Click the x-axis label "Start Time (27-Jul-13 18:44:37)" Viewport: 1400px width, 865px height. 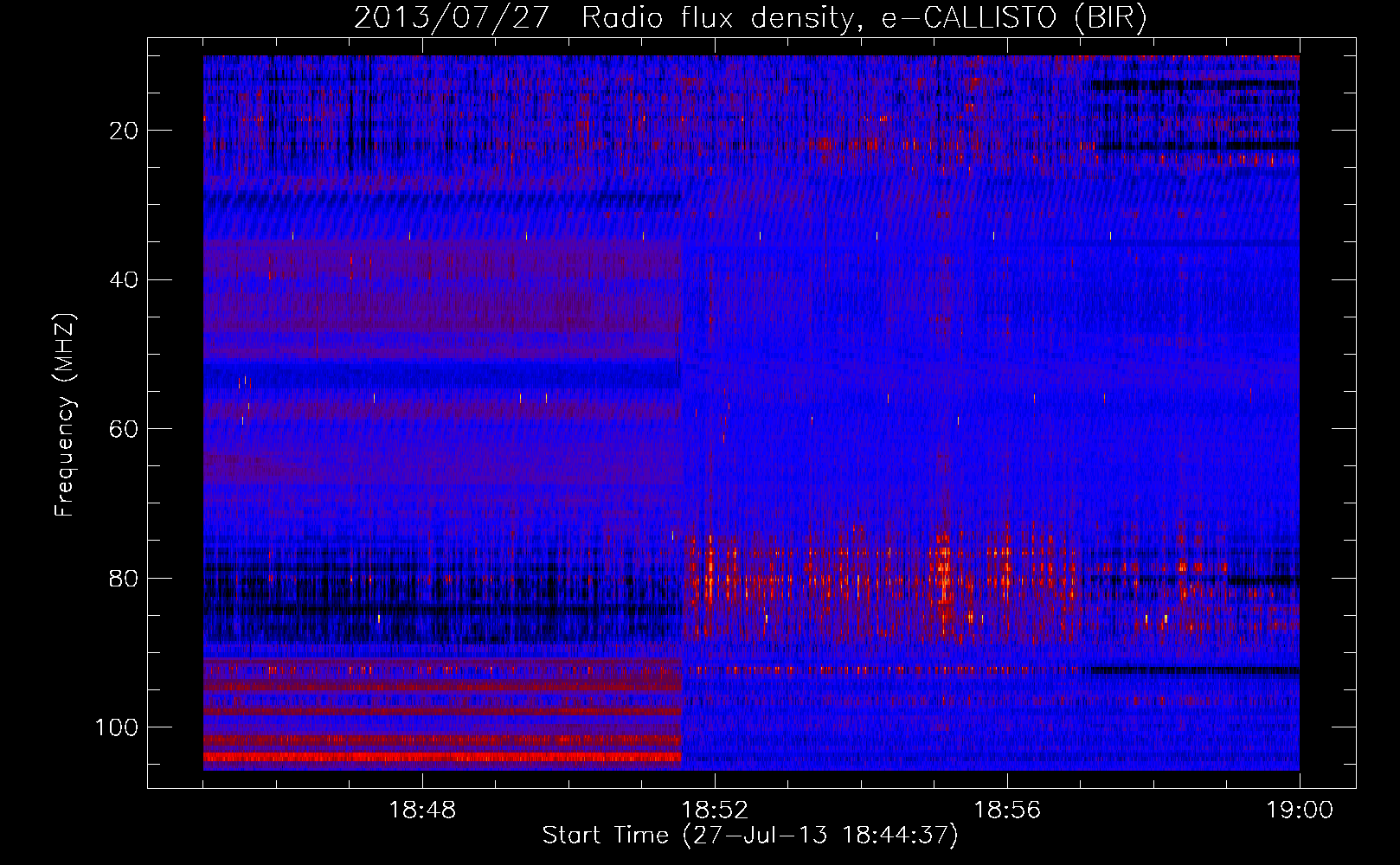(x=750, y=836)
